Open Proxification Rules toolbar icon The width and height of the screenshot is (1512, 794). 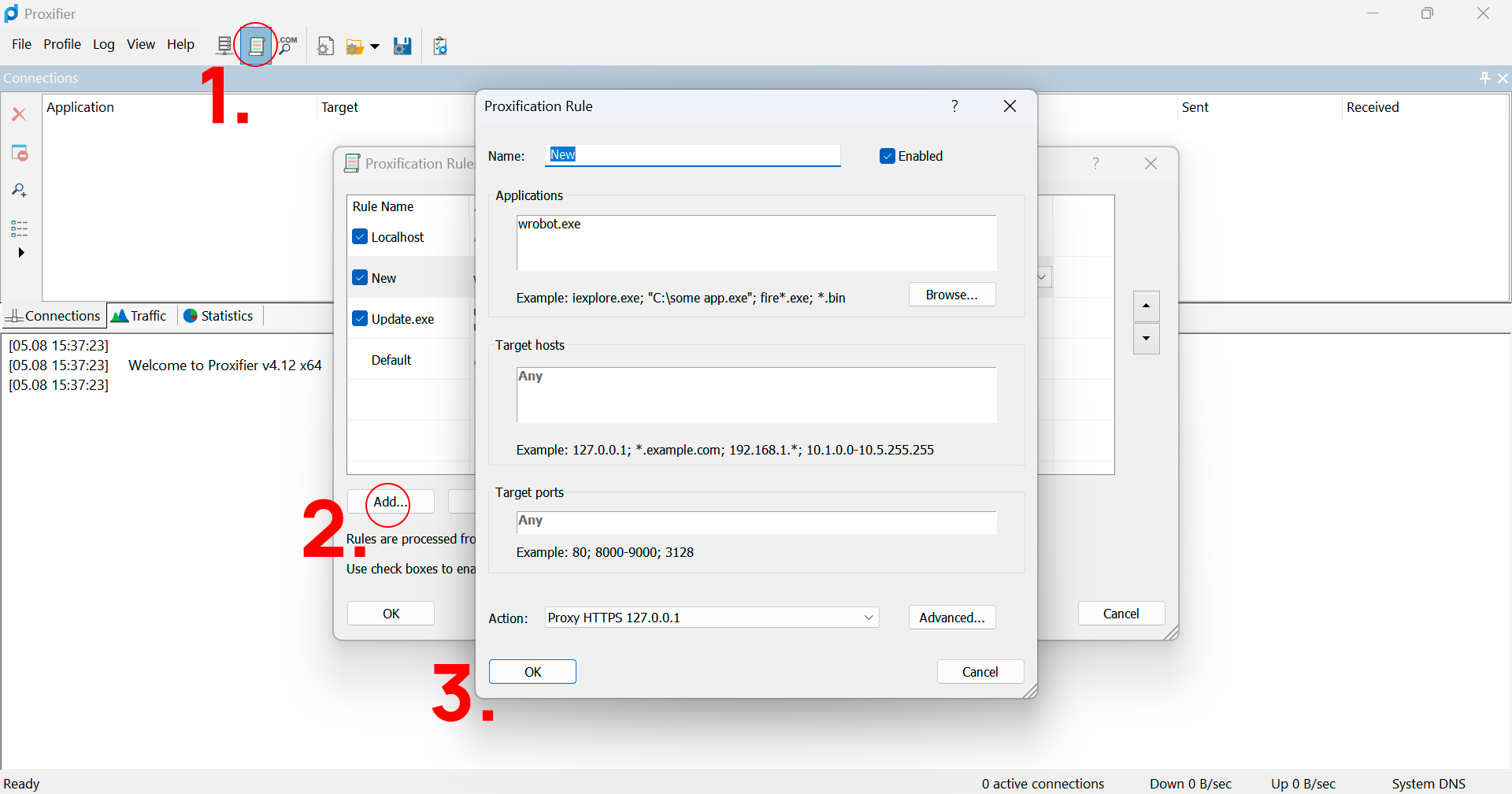point(256,46)
